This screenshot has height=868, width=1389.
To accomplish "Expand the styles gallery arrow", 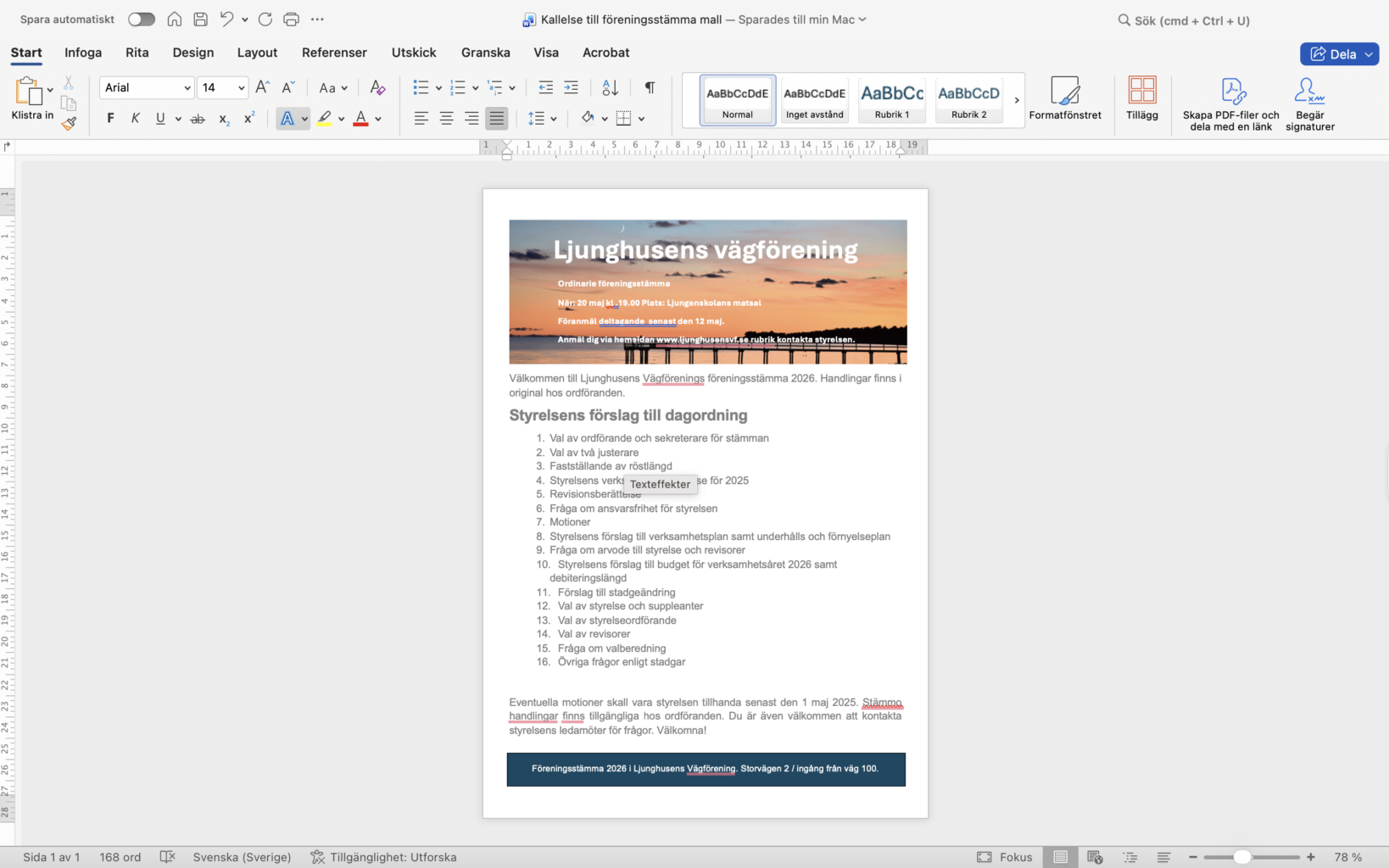I will [1016, 100].
